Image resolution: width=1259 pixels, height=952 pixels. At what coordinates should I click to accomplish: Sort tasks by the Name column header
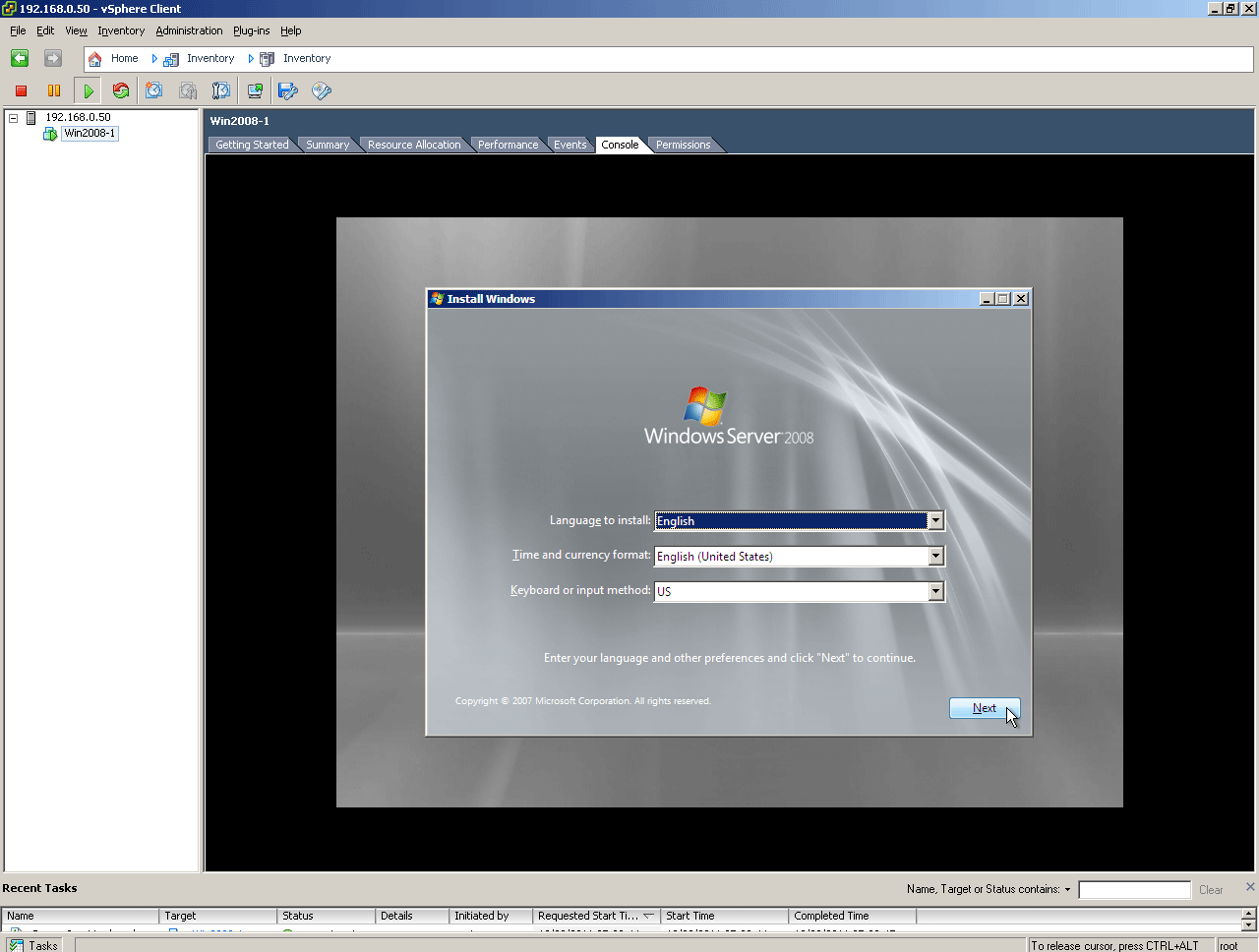click(x=80, y=916)
